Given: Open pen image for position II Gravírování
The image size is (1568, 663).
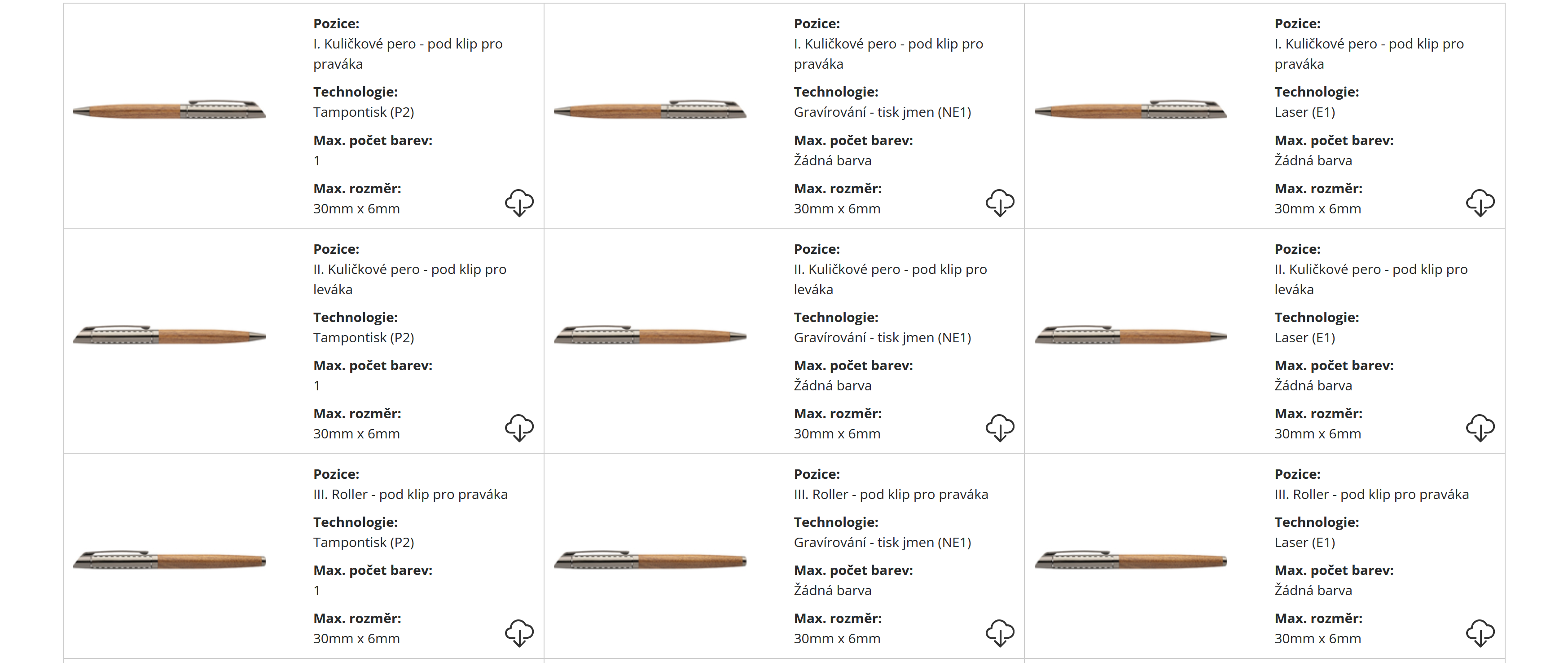Looking at the screenshot, I should (650, 335).
